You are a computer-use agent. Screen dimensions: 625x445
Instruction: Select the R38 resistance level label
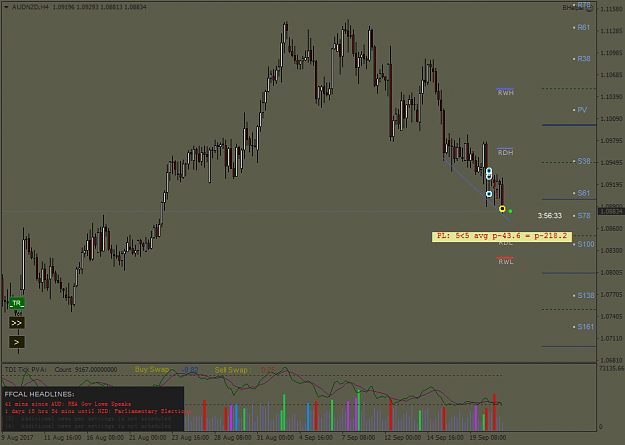tap(584, 59)
